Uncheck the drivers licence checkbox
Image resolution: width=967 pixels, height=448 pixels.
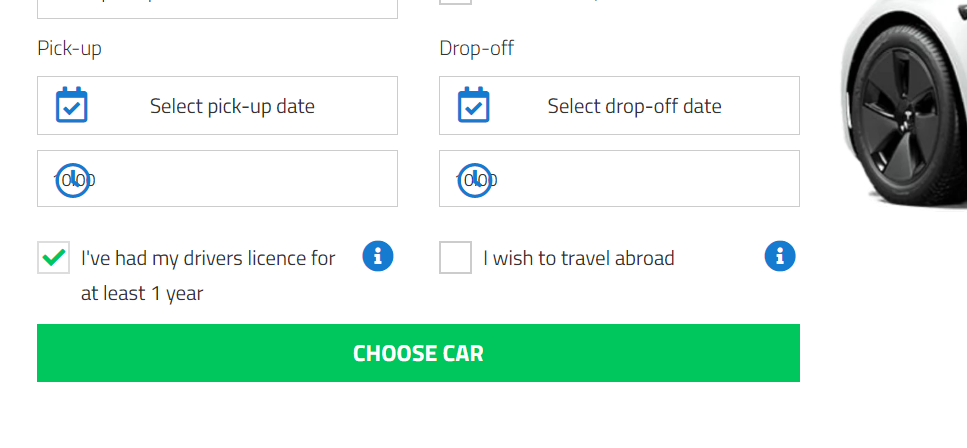coord(54,257)
